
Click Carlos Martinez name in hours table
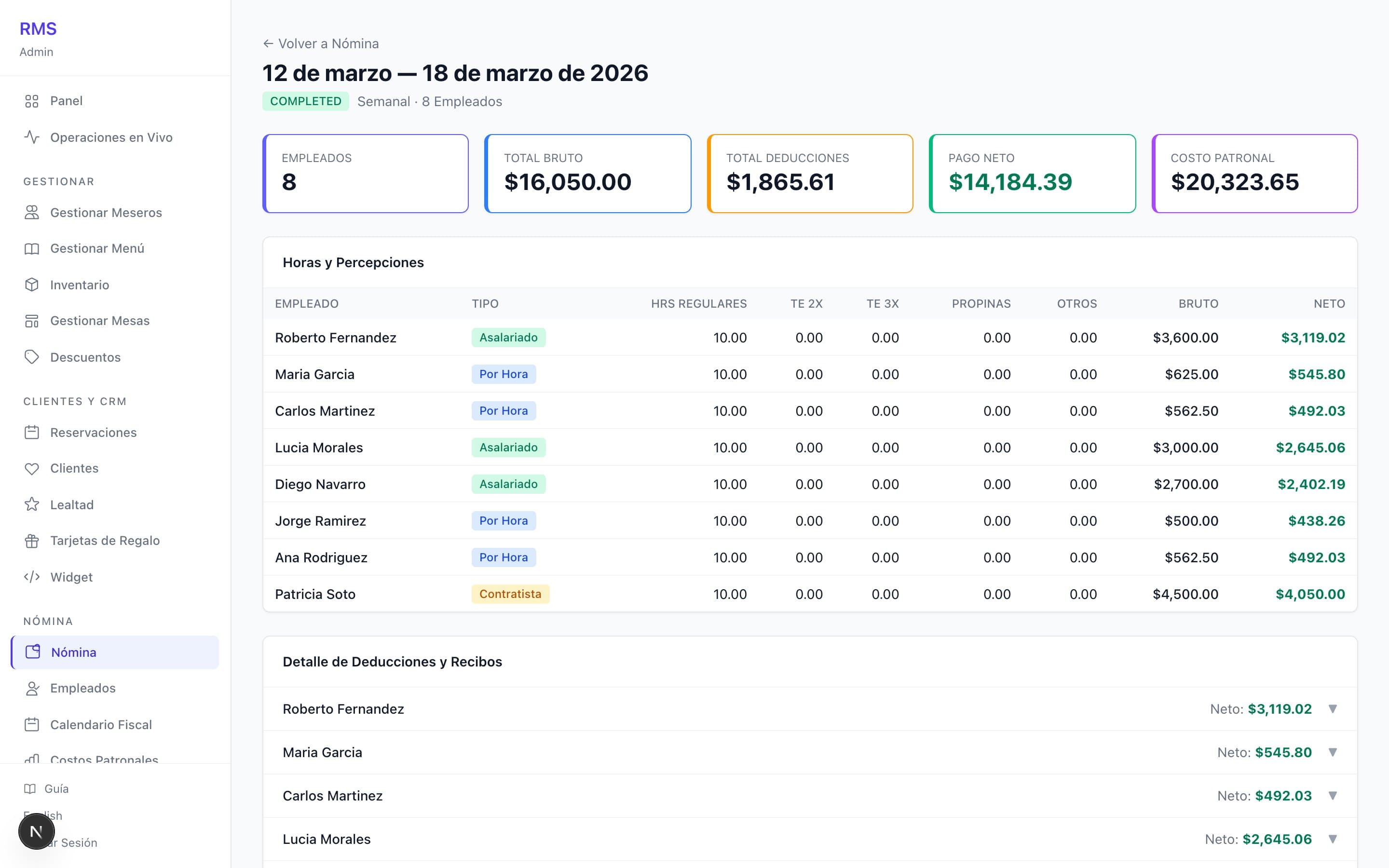click(x=325, y=411)
